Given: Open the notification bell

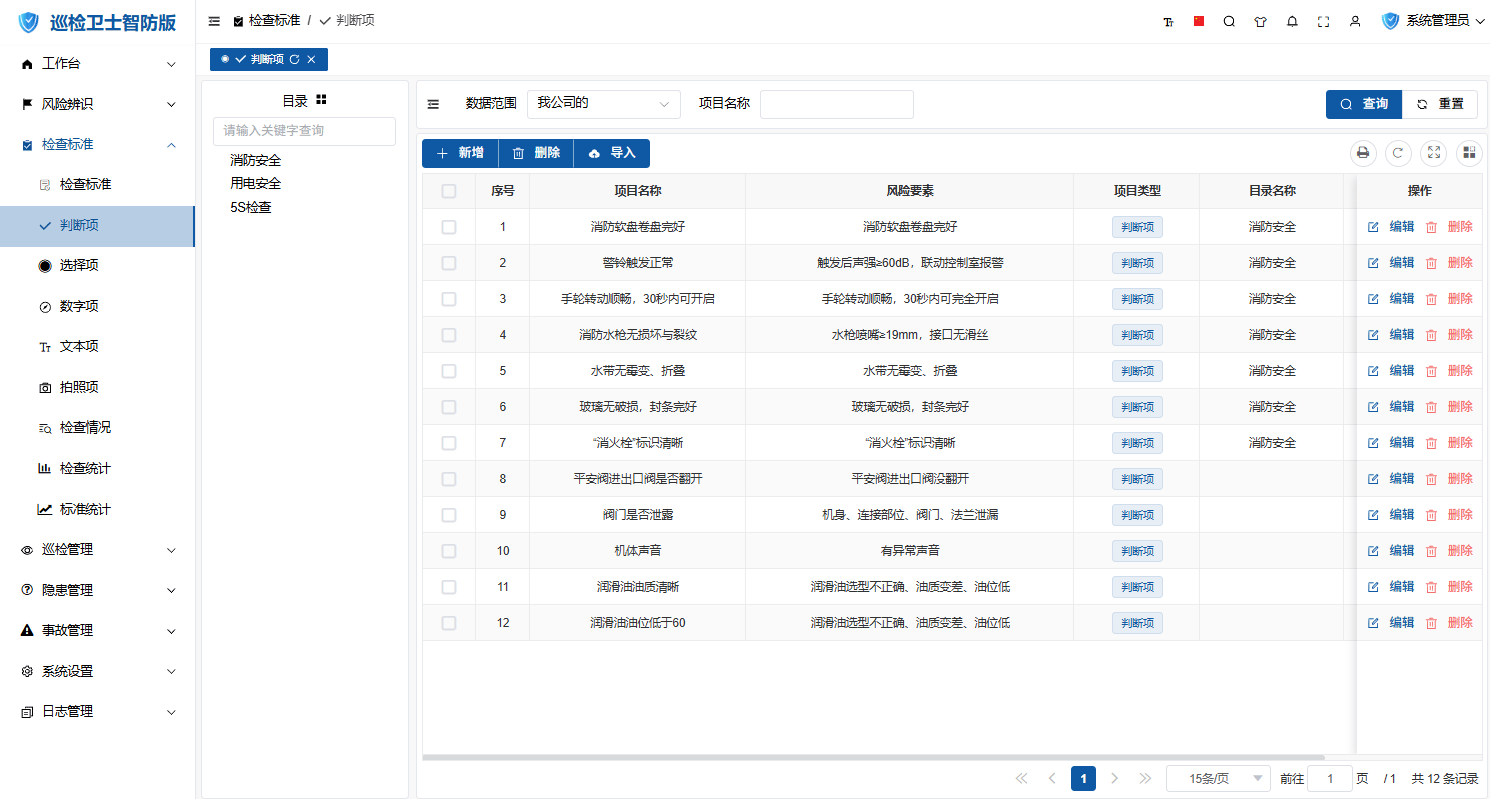Looking at the screenshot, I should click(1292, 21).
